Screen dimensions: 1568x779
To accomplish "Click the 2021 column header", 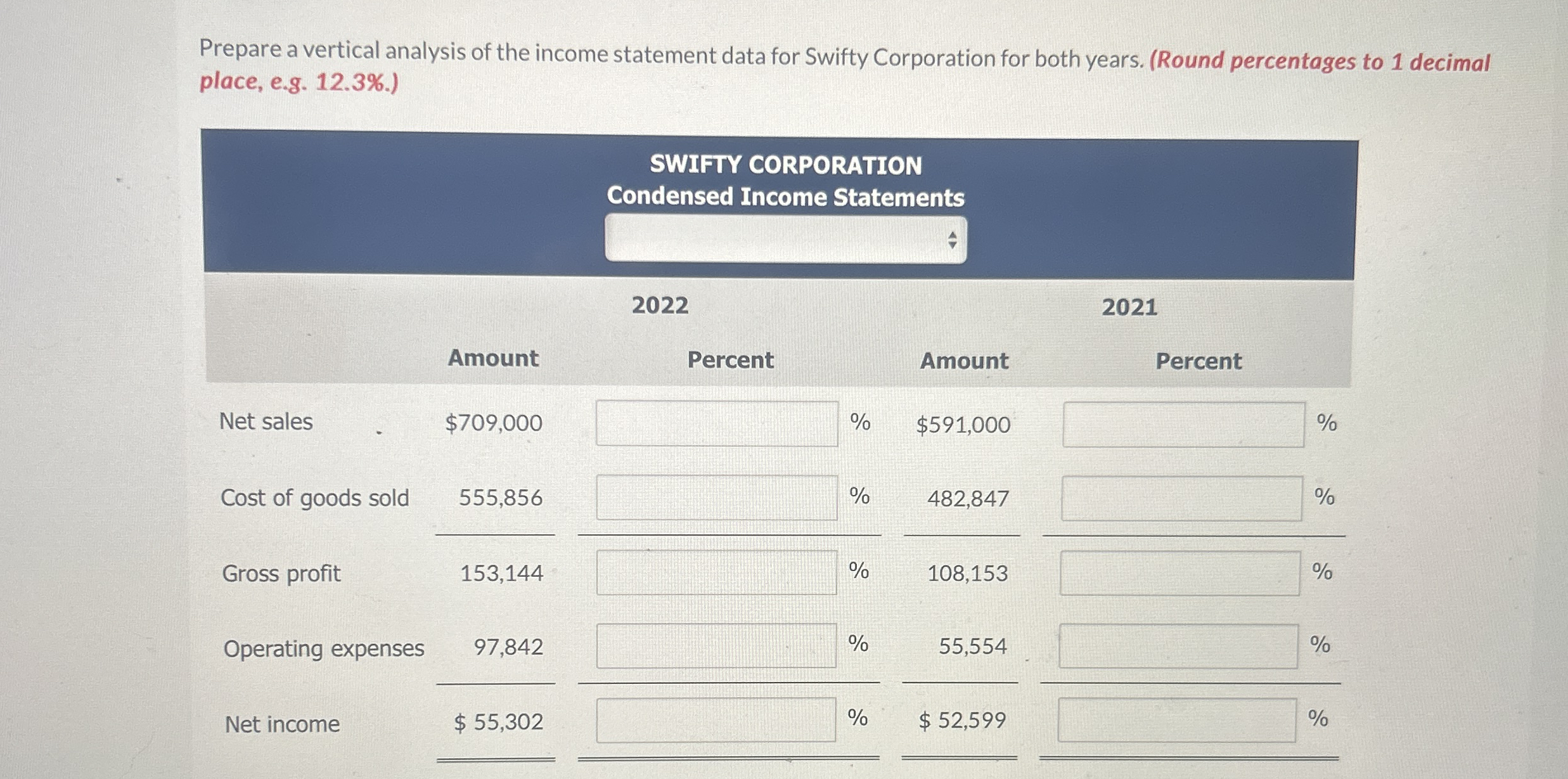I will 1129,306.
